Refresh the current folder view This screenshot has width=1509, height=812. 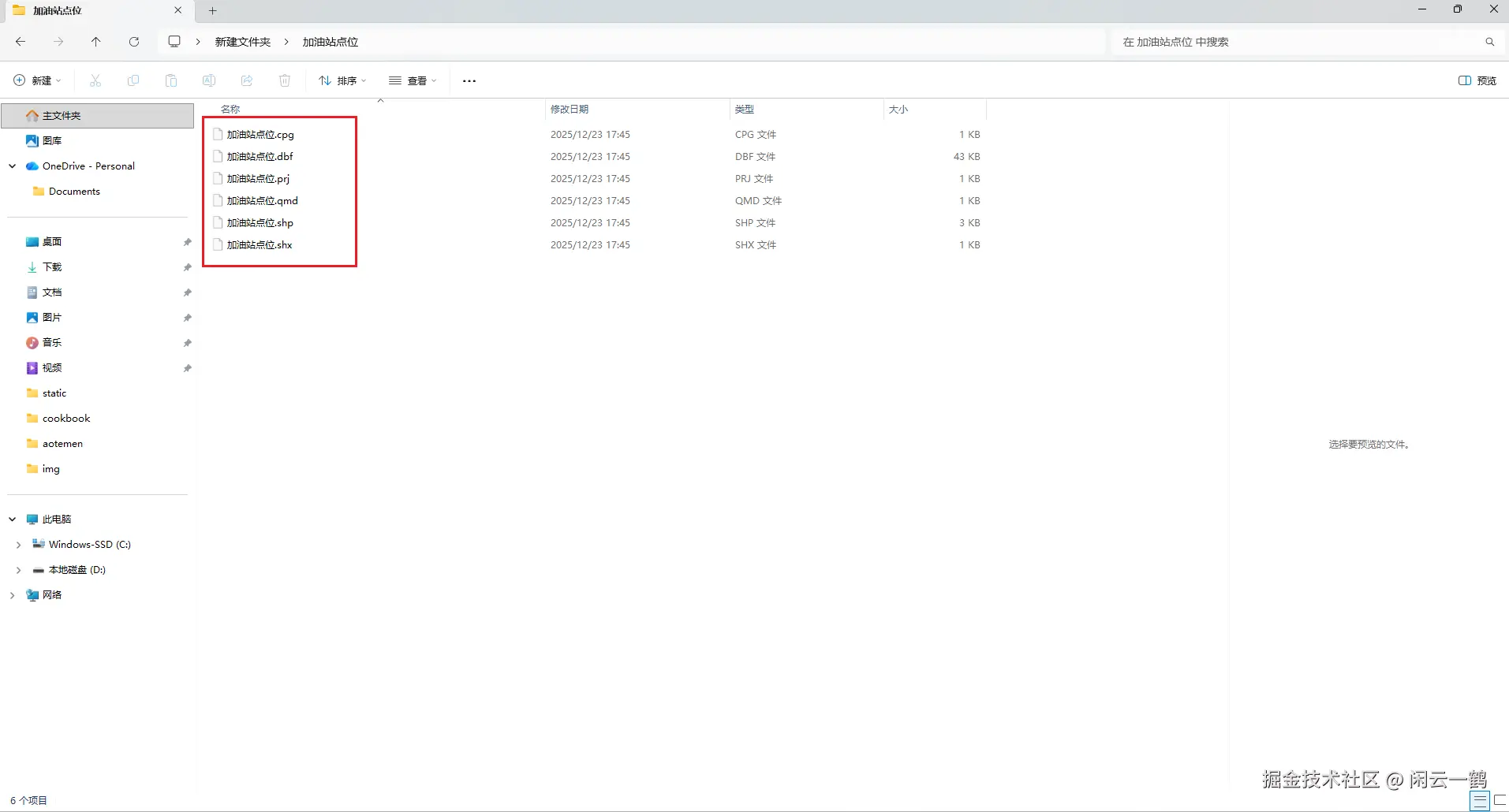(134, 42)
